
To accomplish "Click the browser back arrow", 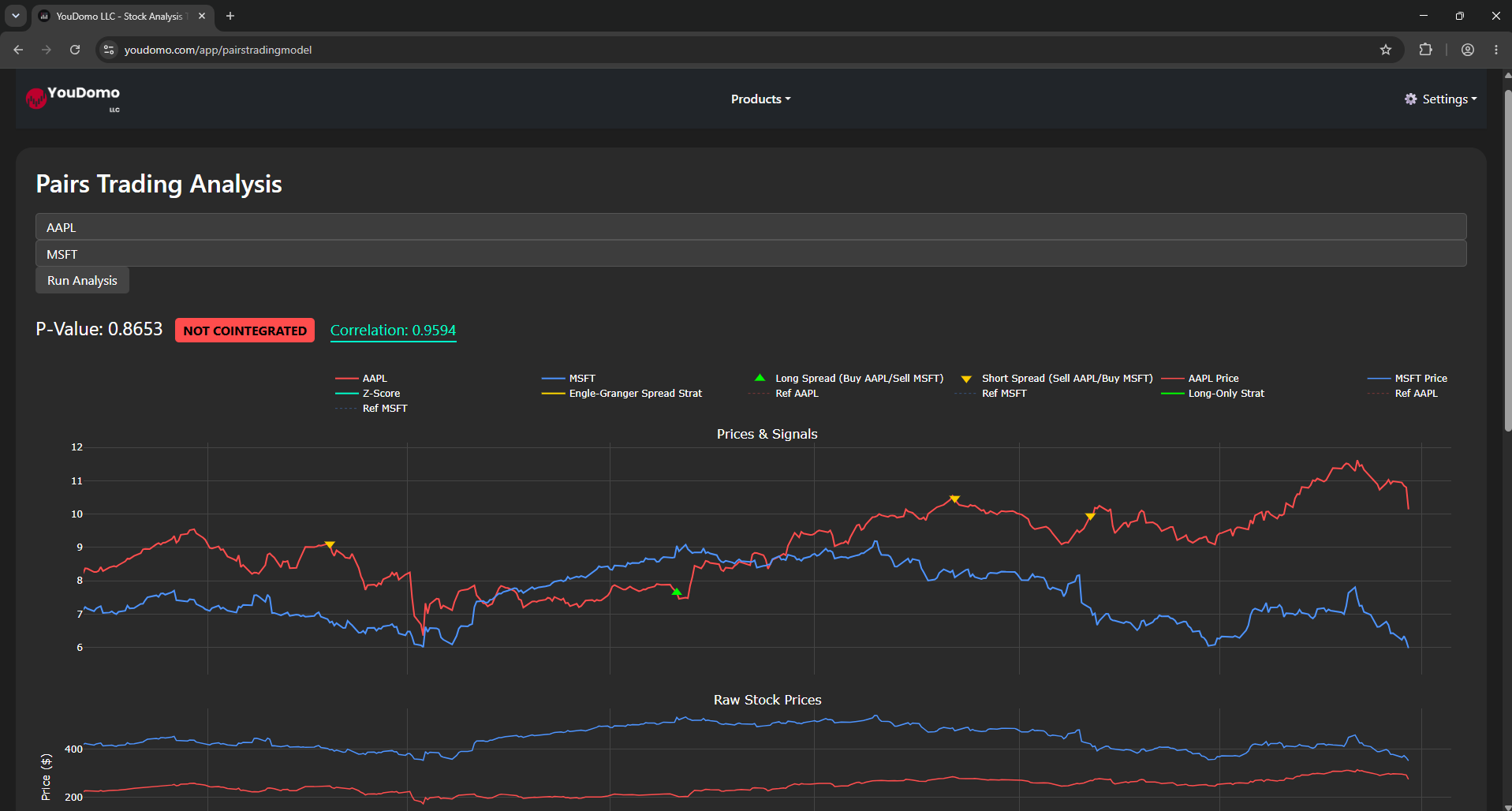I will click(x=18, y=50).
